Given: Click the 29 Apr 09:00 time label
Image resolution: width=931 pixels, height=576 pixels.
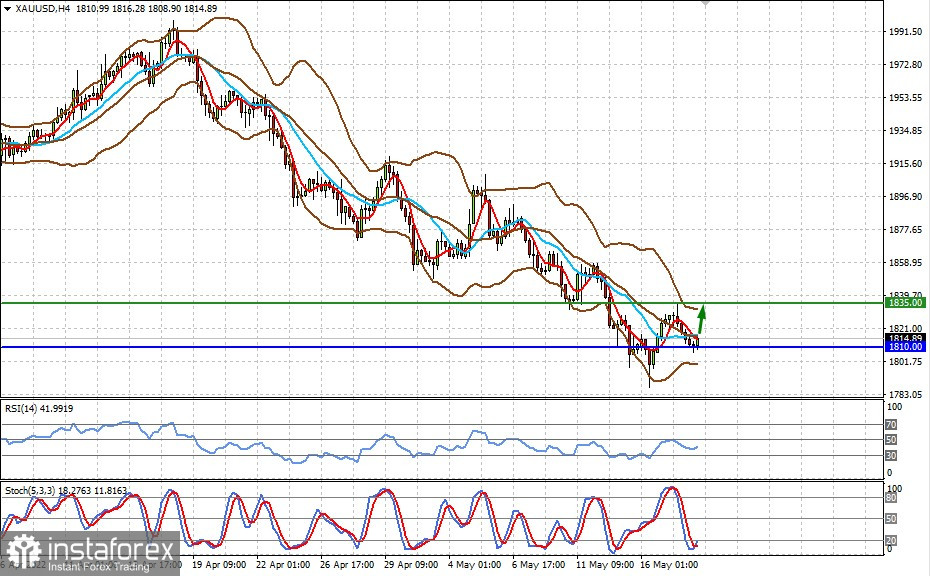Looking at the screenshot, I should [411, 565].
